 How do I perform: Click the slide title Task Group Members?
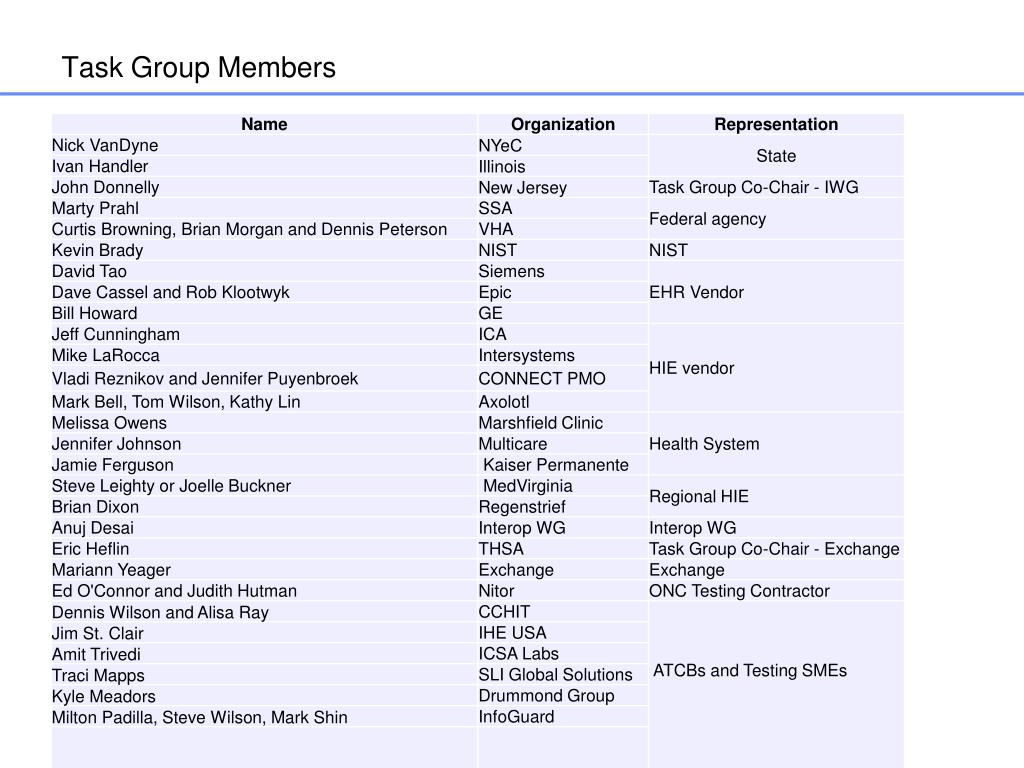pyautogui.click(x=199, y=68)
